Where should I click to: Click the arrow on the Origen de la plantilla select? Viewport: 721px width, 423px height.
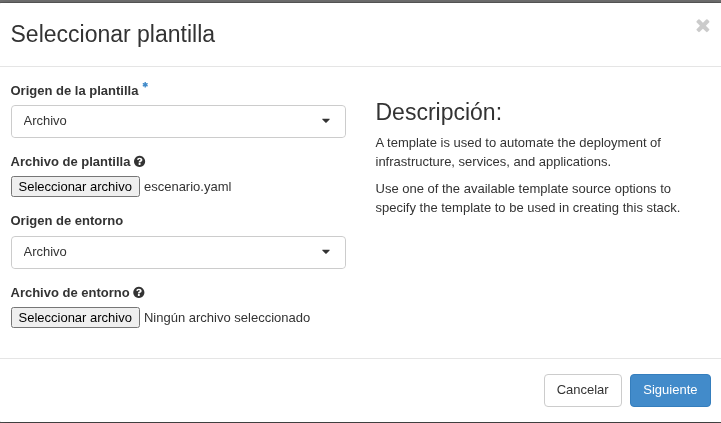coord(326,121)
